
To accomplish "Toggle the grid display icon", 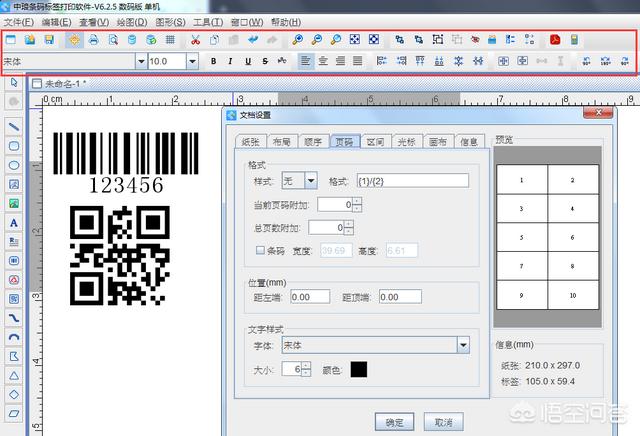I will [x=170, y=40].
